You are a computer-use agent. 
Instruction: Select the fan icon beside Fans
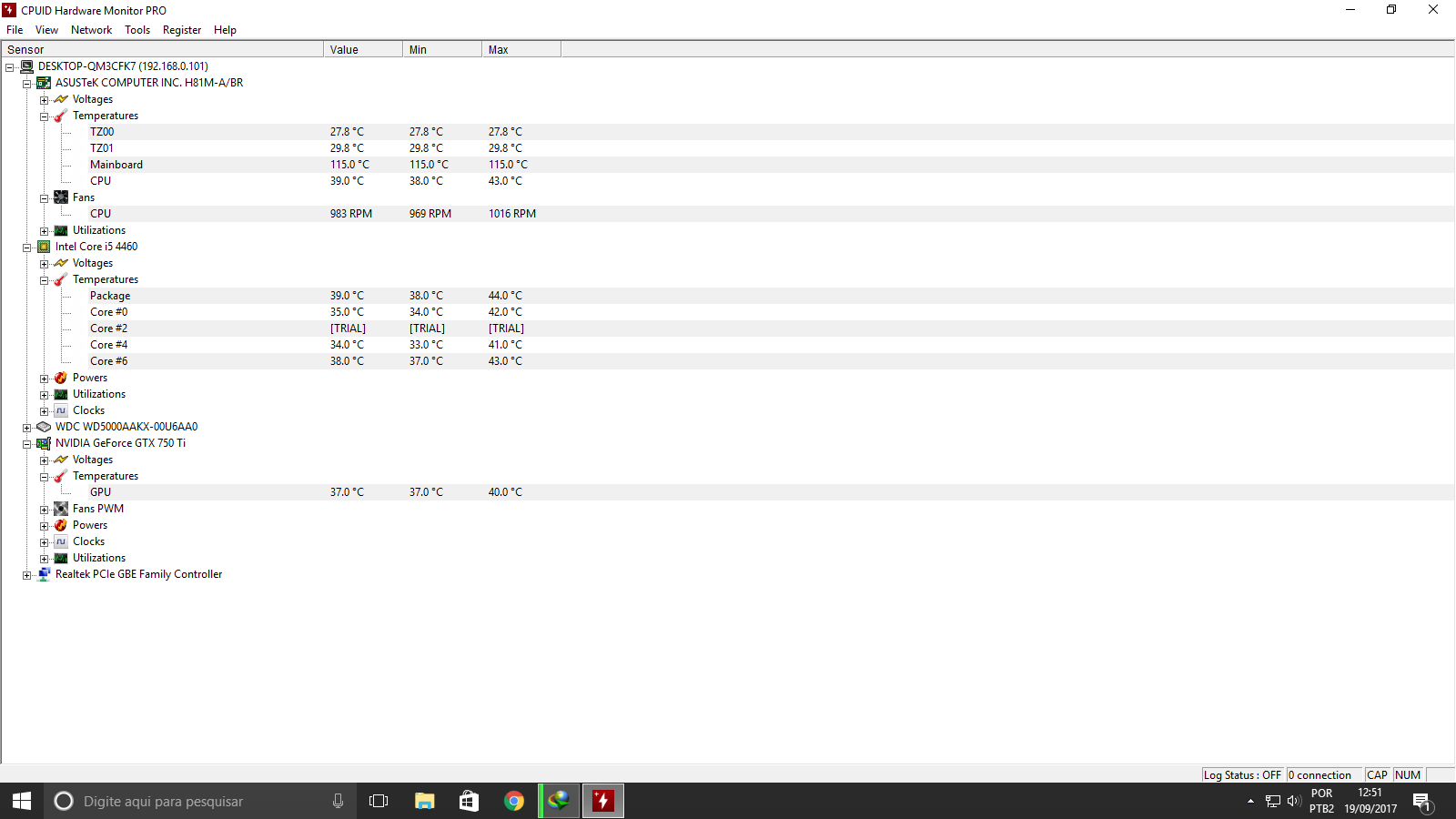[61, 197]
